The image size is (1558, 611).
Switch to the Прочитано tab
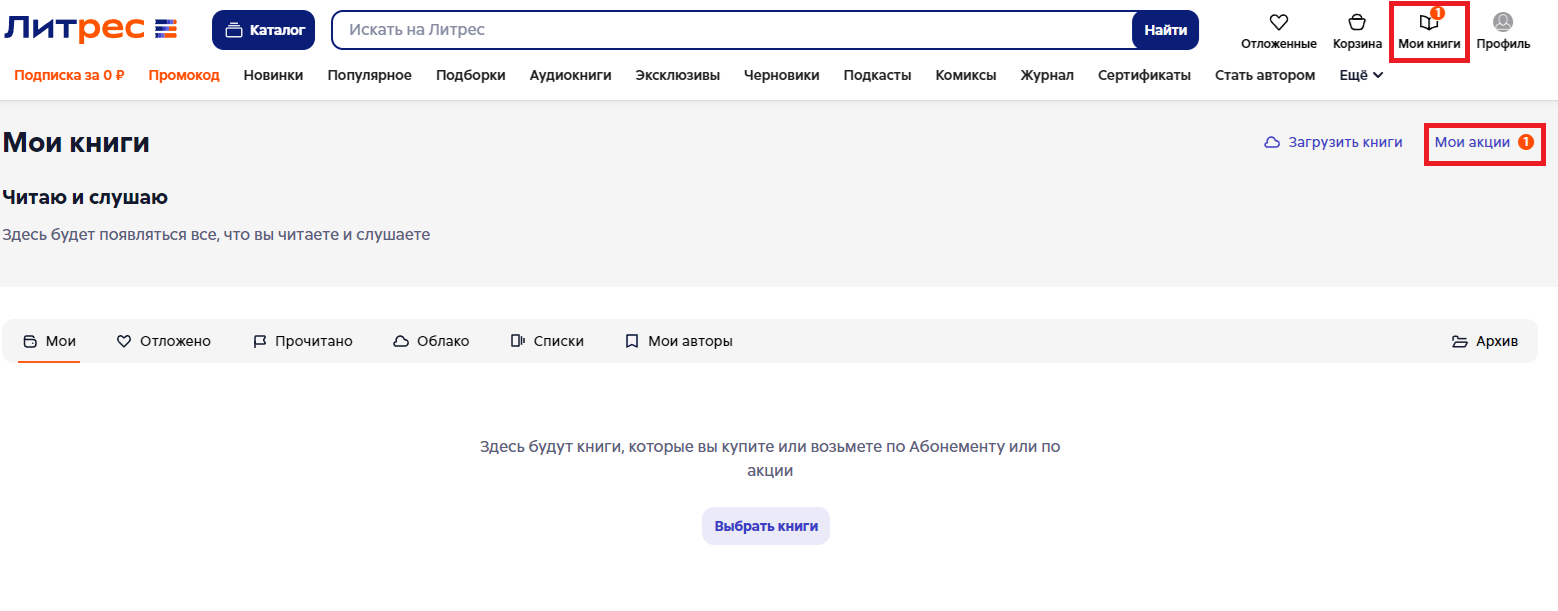tap(302, 341)
